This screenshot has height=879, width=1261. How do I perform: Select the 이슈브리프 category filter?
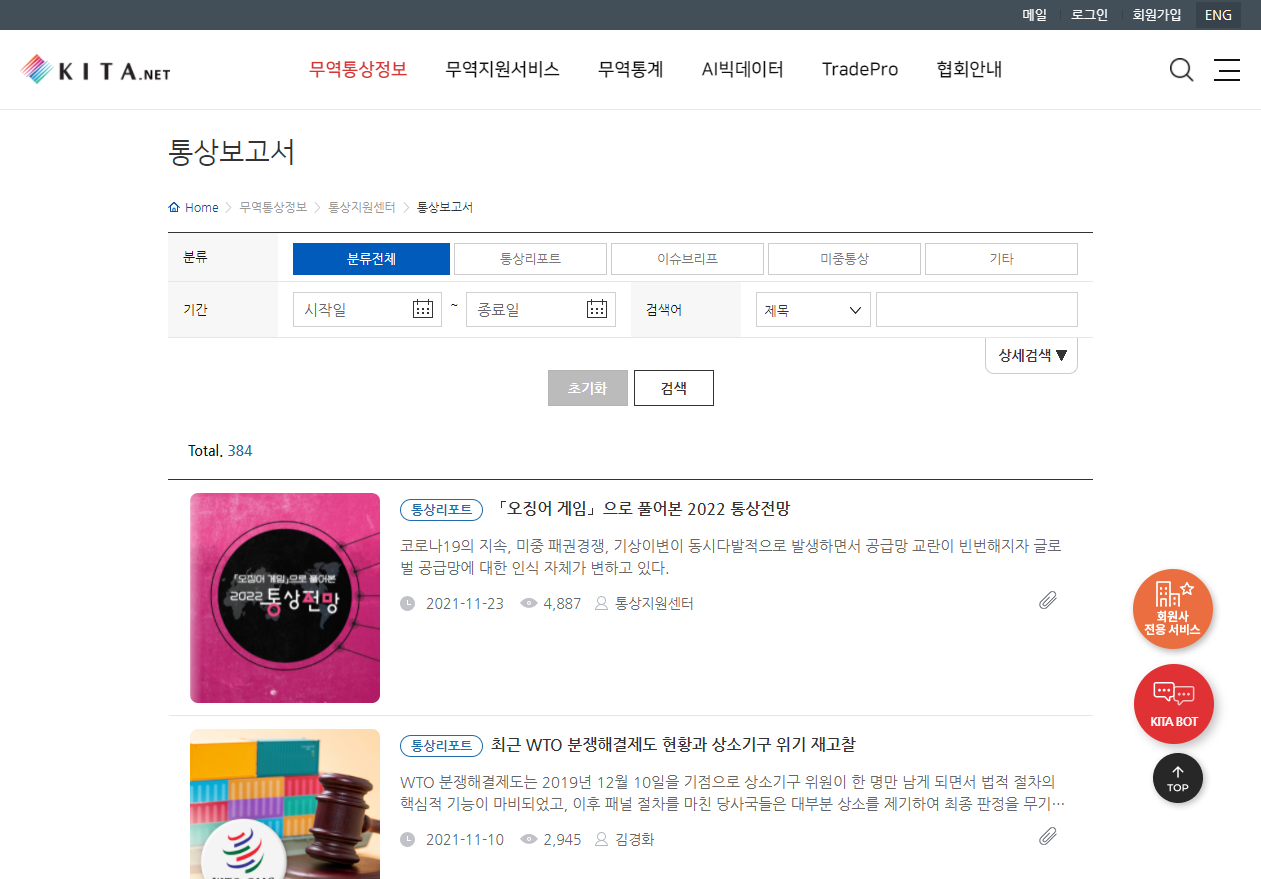687,259
